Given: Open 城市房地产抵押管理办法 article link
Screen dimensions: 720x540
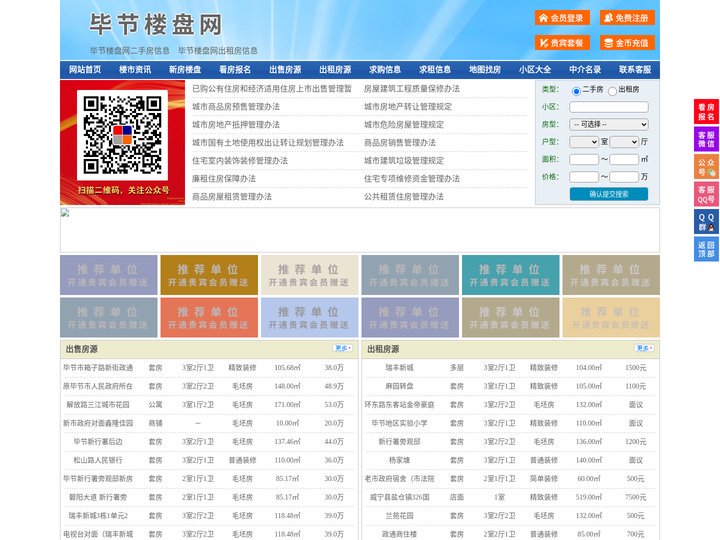Looking at the screenshot, I should click(236, 124).
